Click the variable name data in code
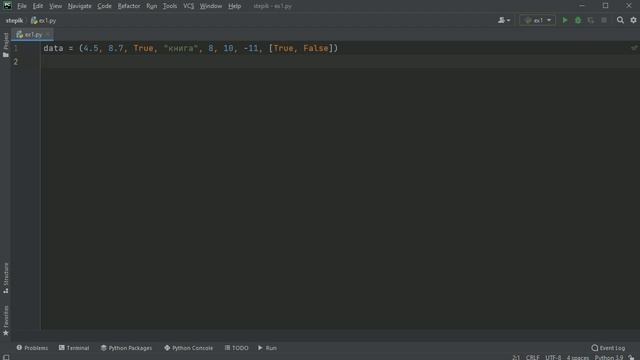 53,48
